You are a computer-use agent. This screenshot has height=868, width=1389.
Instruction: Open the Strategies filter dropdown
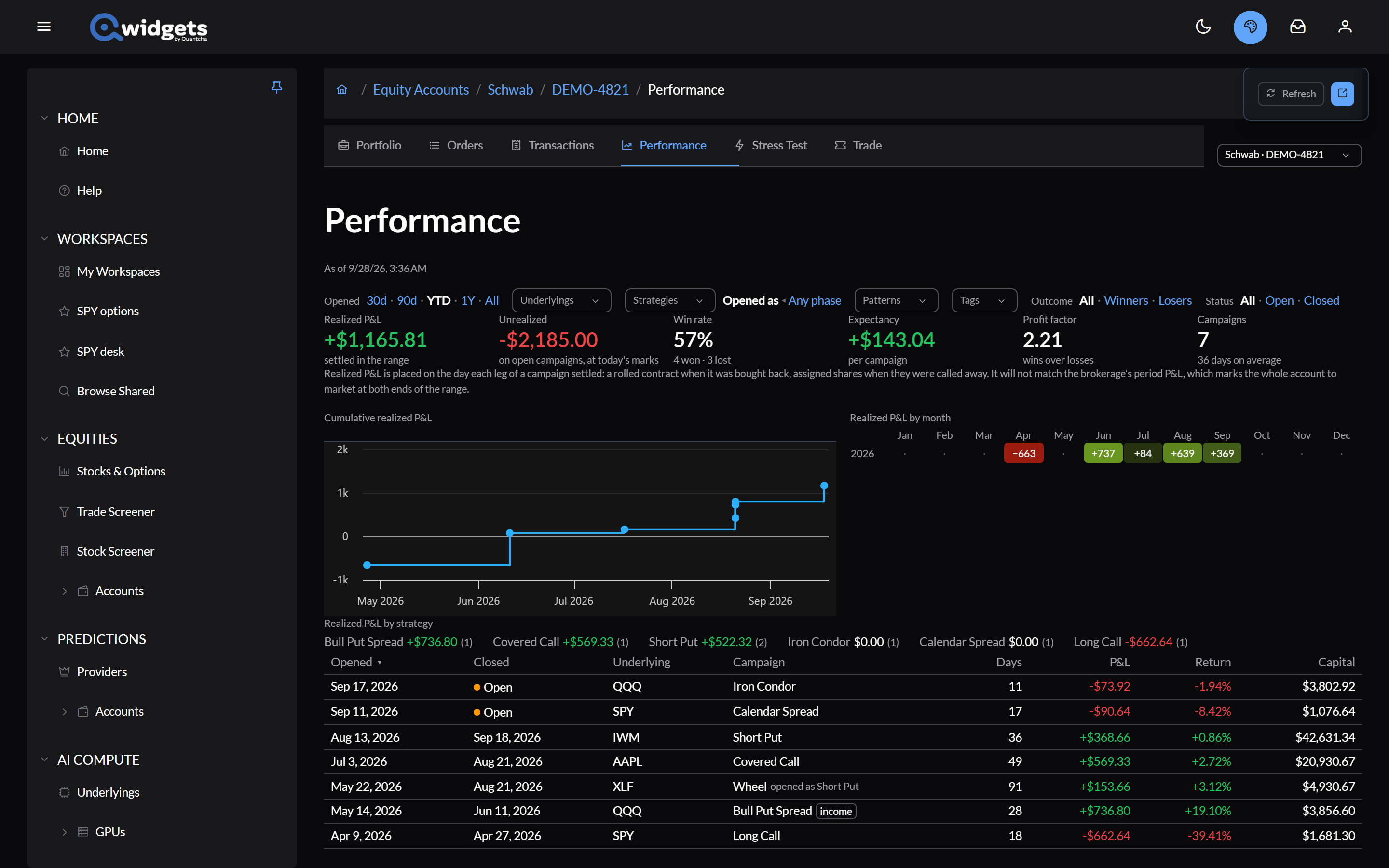669,300
